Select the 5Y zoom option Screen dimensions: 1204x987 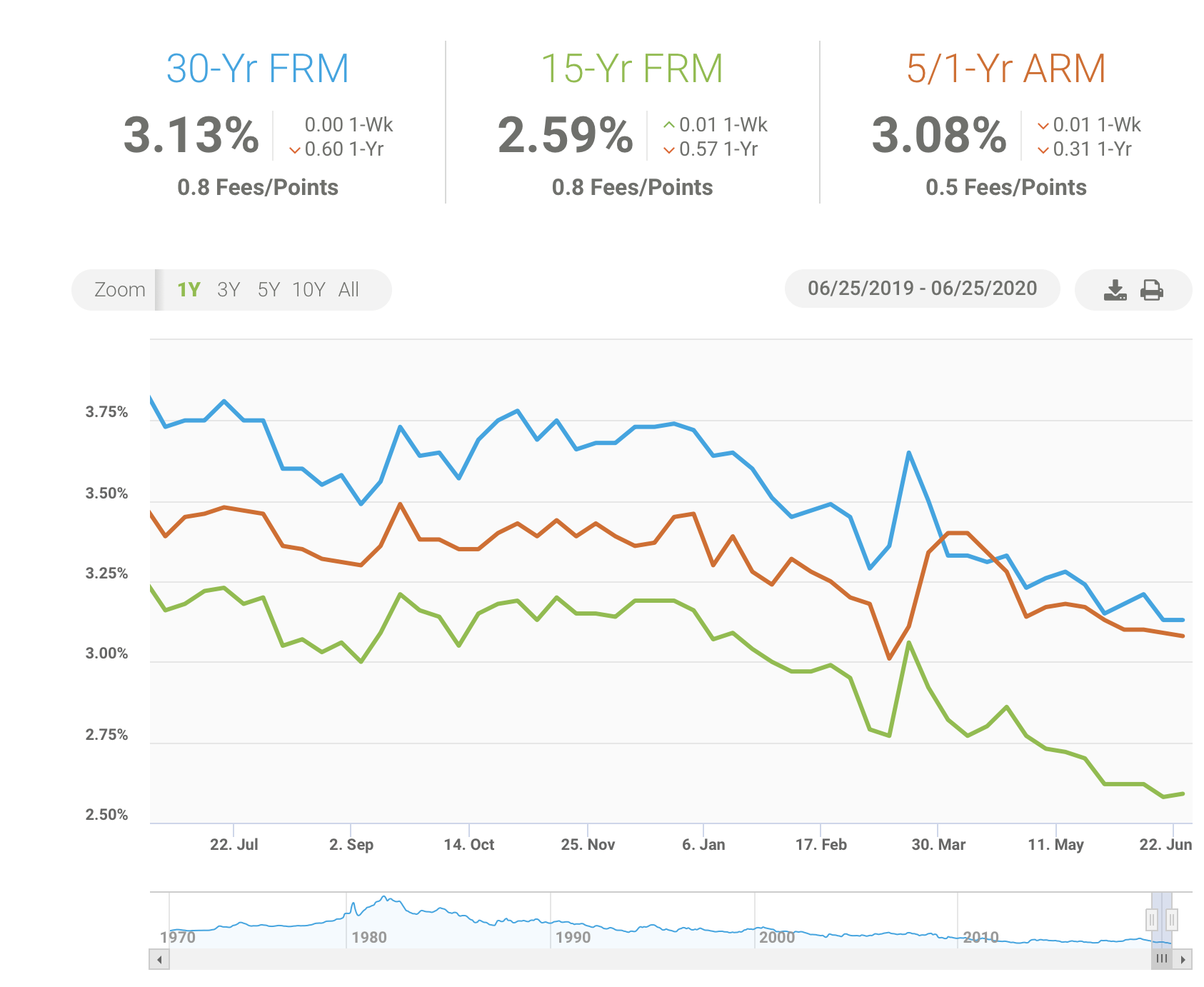click(268, 289)
